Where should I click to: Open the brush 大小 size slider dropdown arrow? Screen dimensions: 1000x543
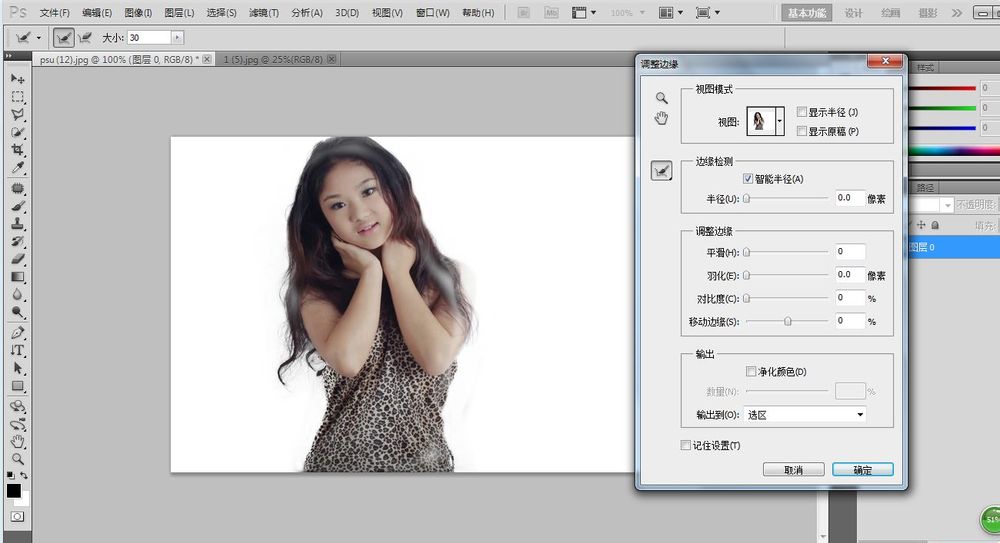pyautogui.click(x=178, y=37)
